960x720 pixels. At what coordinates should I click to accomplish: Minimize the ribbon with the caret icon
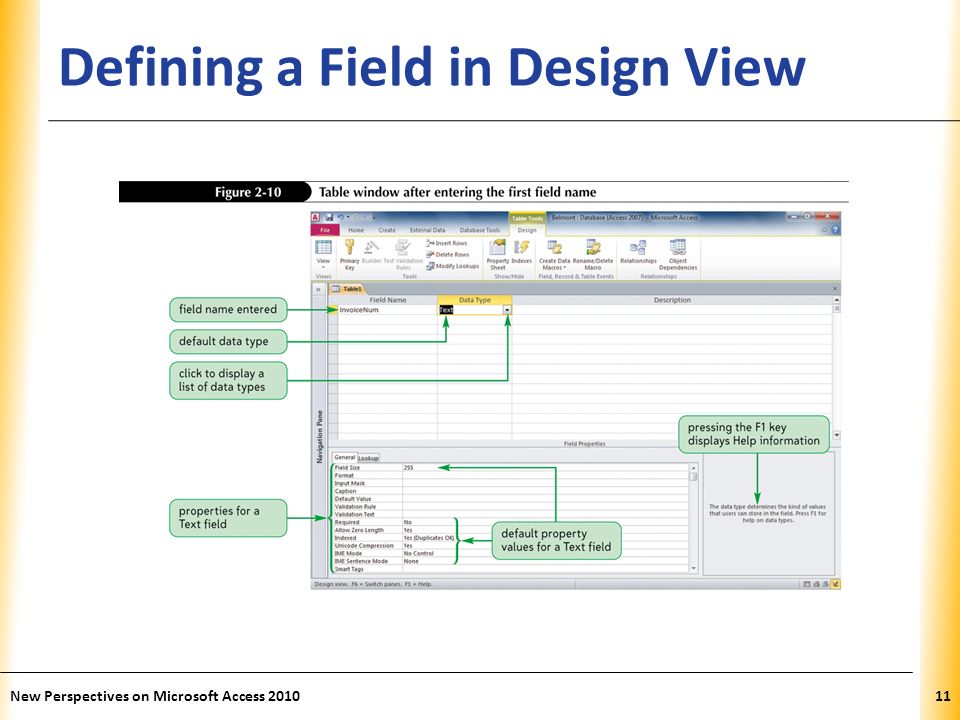click(825, 230)
